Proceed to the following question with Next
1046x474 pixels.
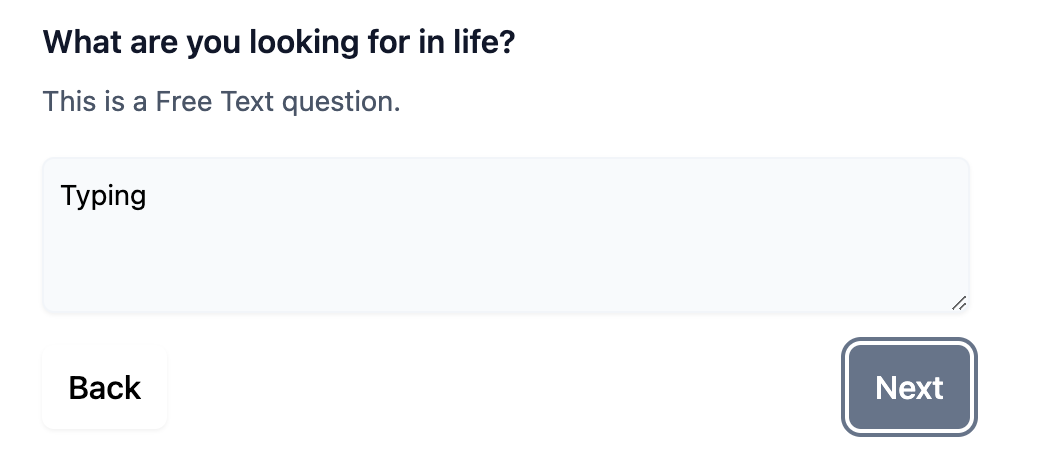(x=909, y=387)
